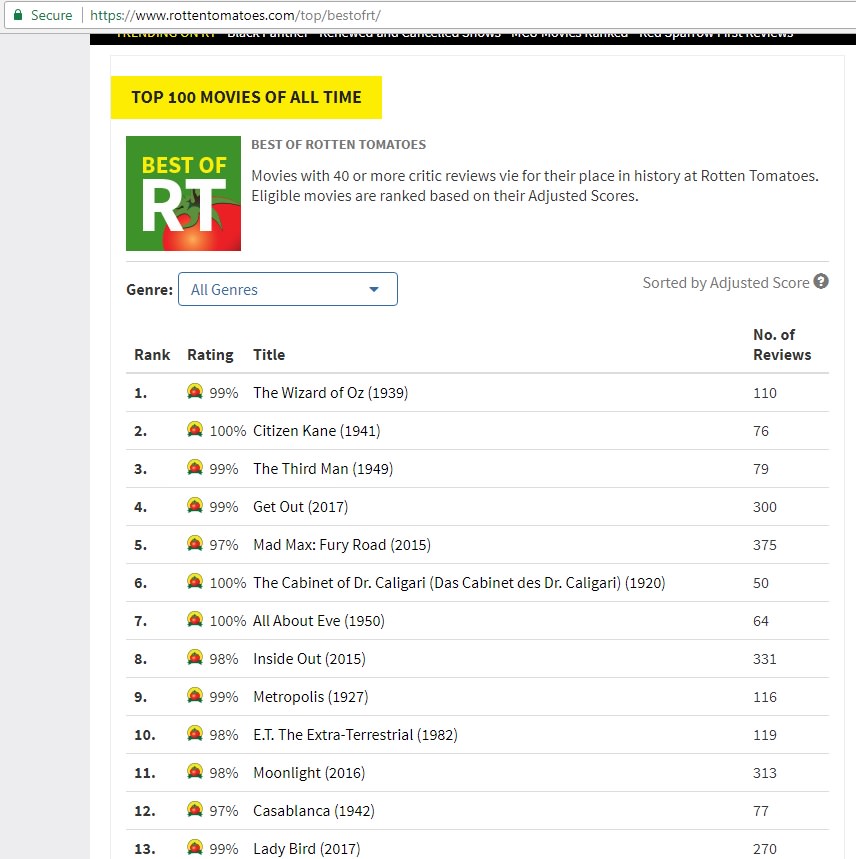Open Metropolis (1927) link
Image resolution: width=856 pixels, height=859 pixels.
[x=311, y=697]
